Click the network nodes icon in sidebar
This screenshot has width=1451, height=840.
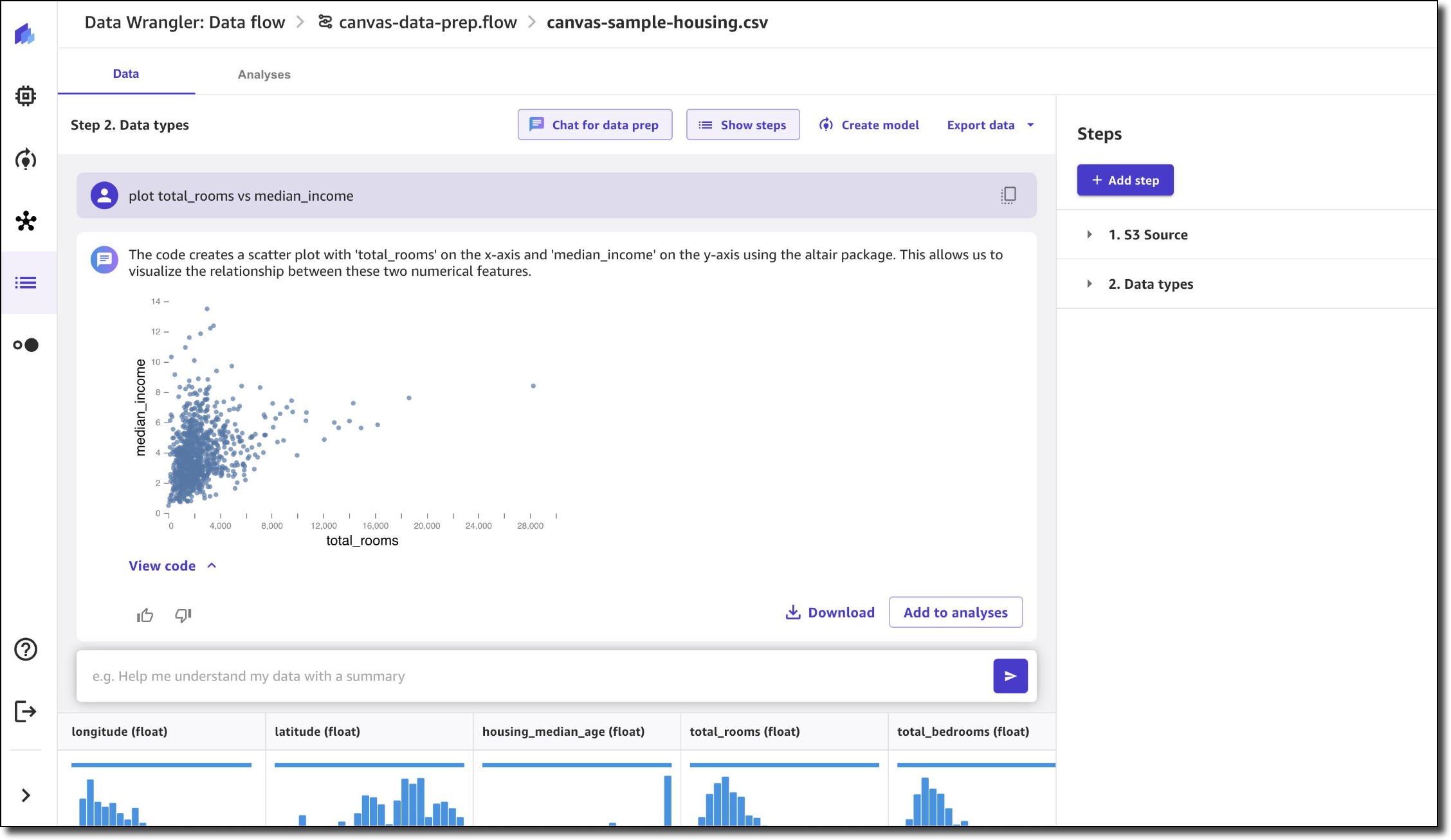pyautogui.click(x=26, y=221)
